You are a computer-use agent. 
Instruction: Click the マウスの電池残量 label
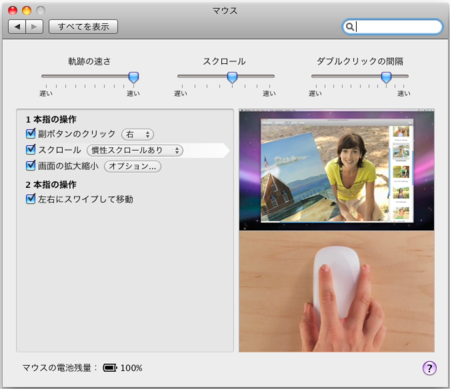coord(60,368)
